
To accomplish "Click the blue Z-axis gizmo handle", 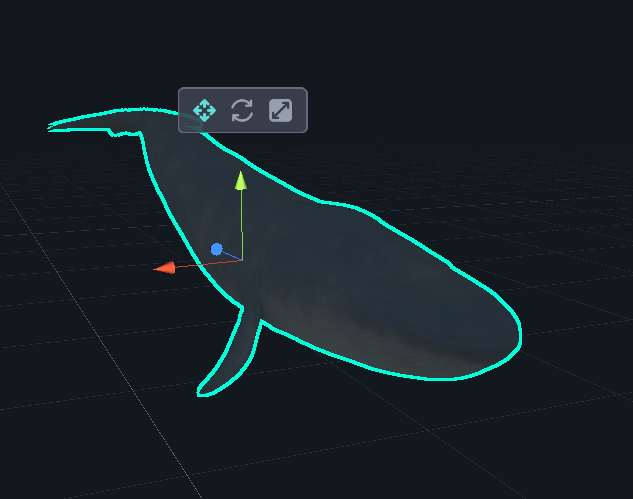I will coord(217,249).
